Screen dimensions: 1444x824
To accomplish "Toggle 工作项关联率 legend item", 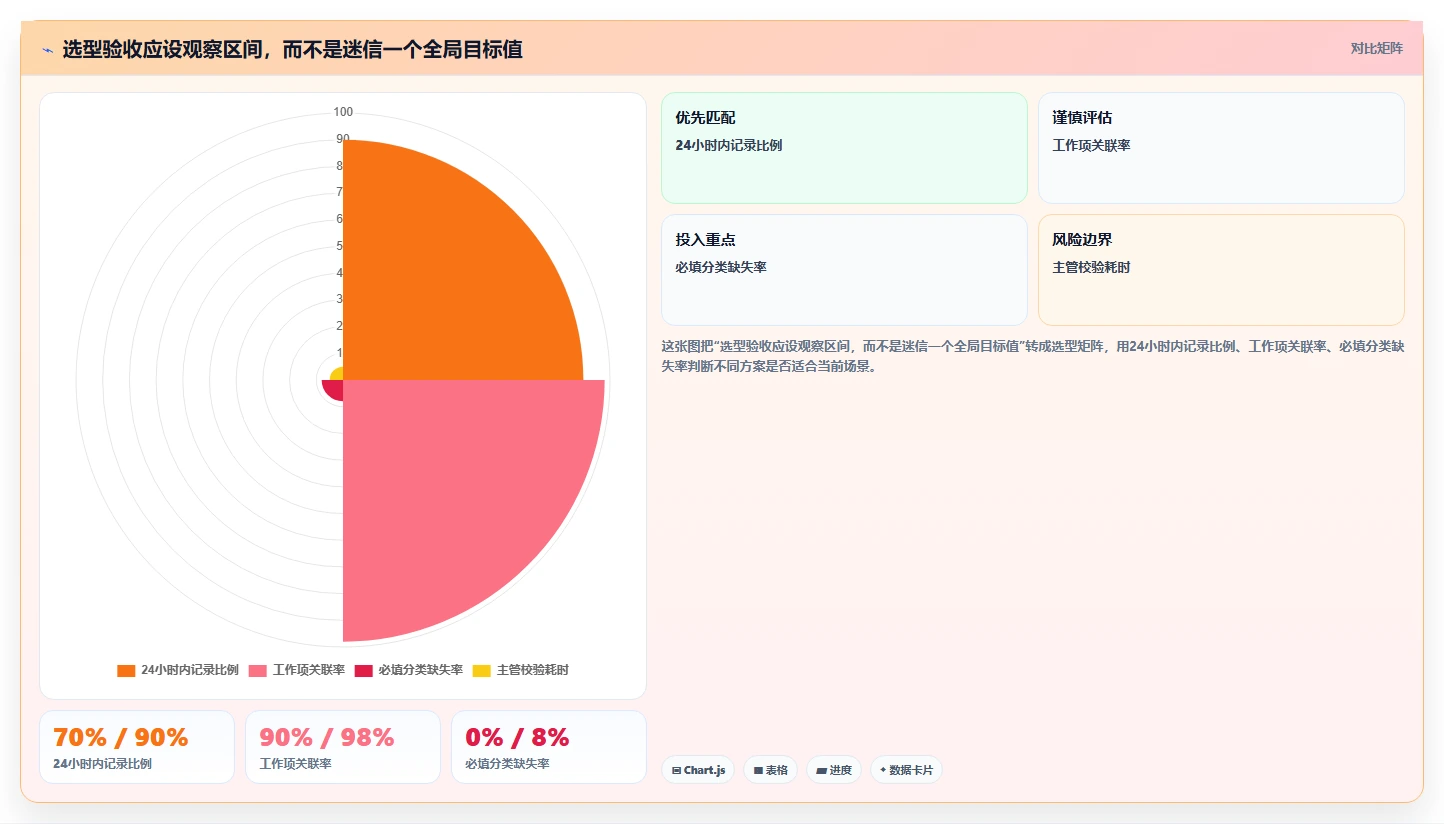I will [297, 670].
